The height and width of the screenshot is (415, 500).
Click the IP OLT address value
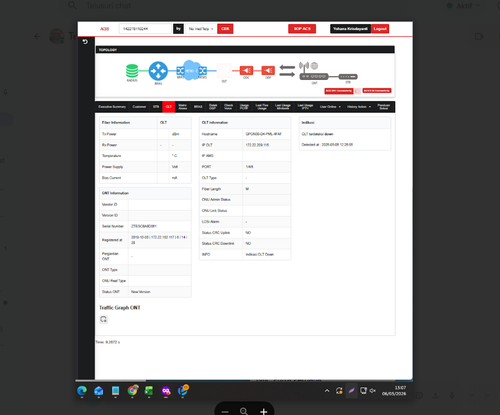pos(257,145)
